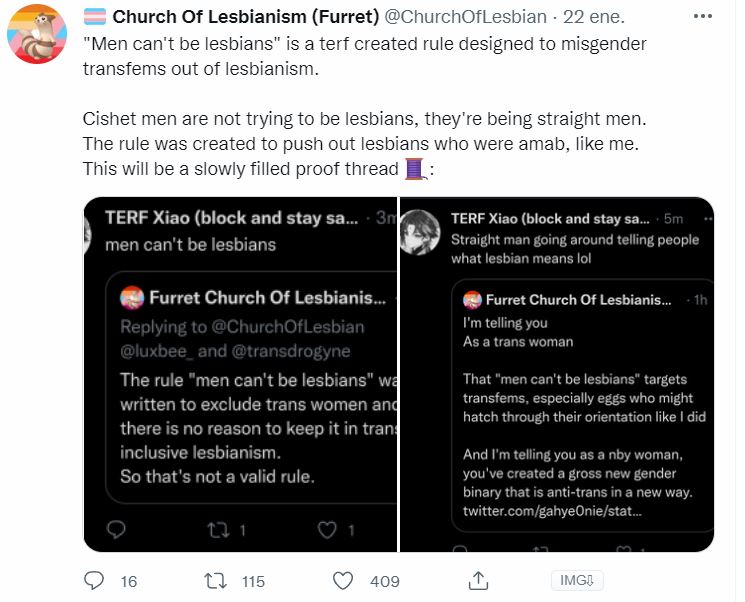This screenshot has width=745, height=602.
Task: Click the thread spool emoji
Action: pos(415,169)
